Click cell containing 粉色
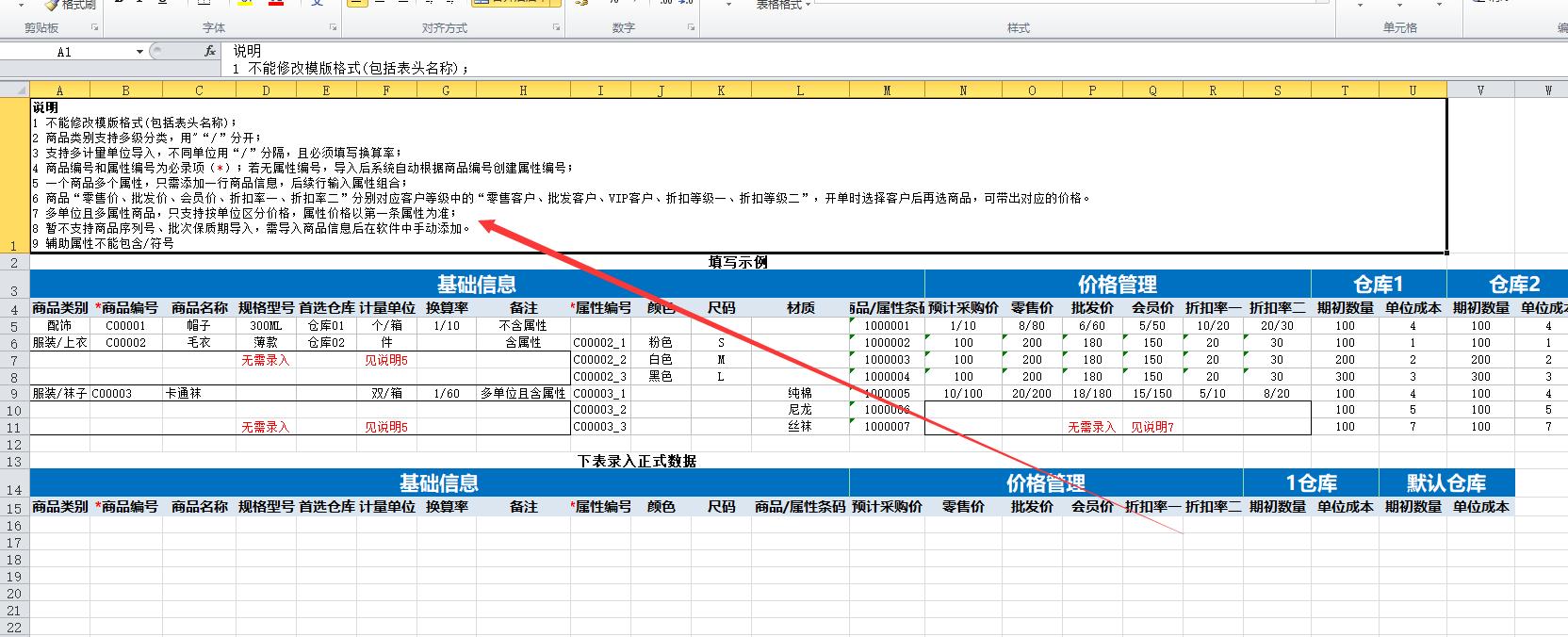Screen dimensions: 1568x637 click(661, 343)
